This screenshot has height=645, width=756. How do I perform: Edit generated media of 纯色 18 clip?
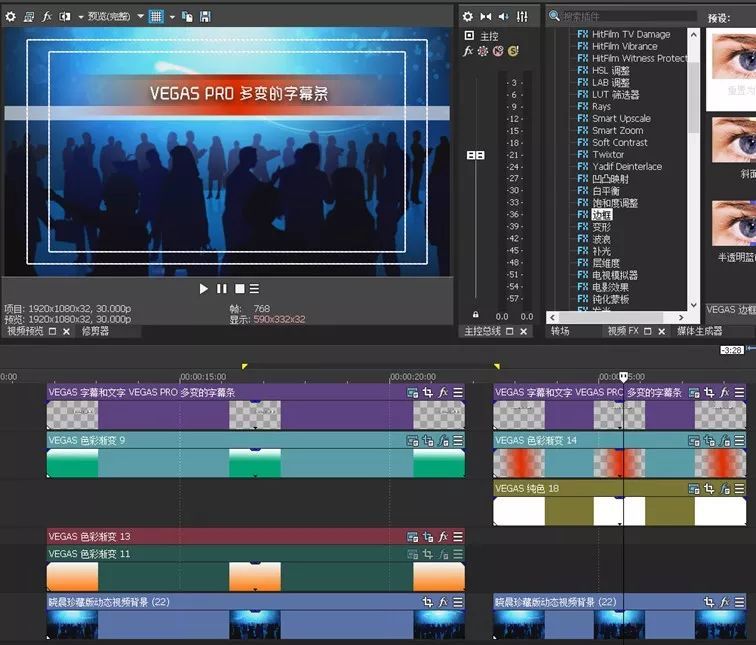click(694, 489)
